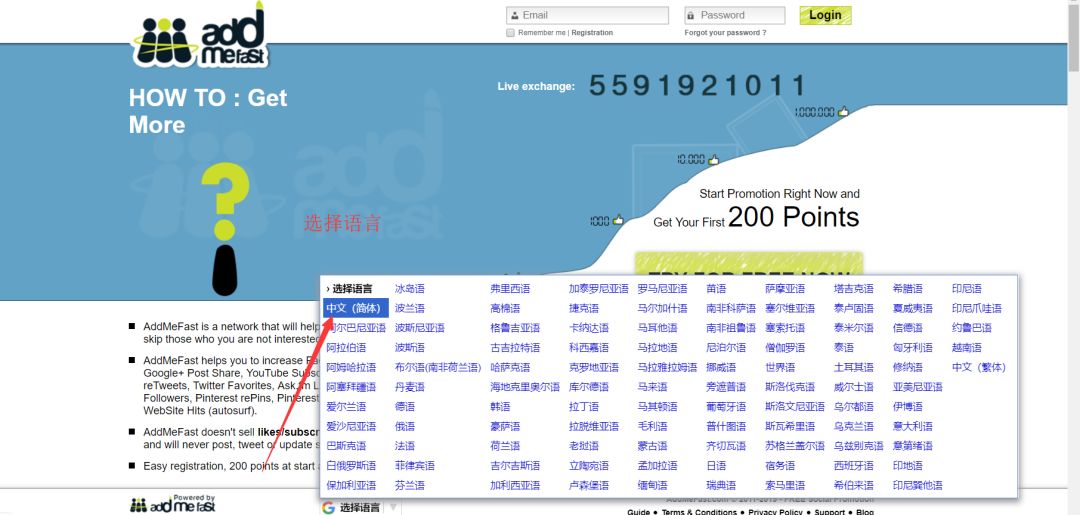Click the thumbs-up icon beside 1000

coord(618,220)
